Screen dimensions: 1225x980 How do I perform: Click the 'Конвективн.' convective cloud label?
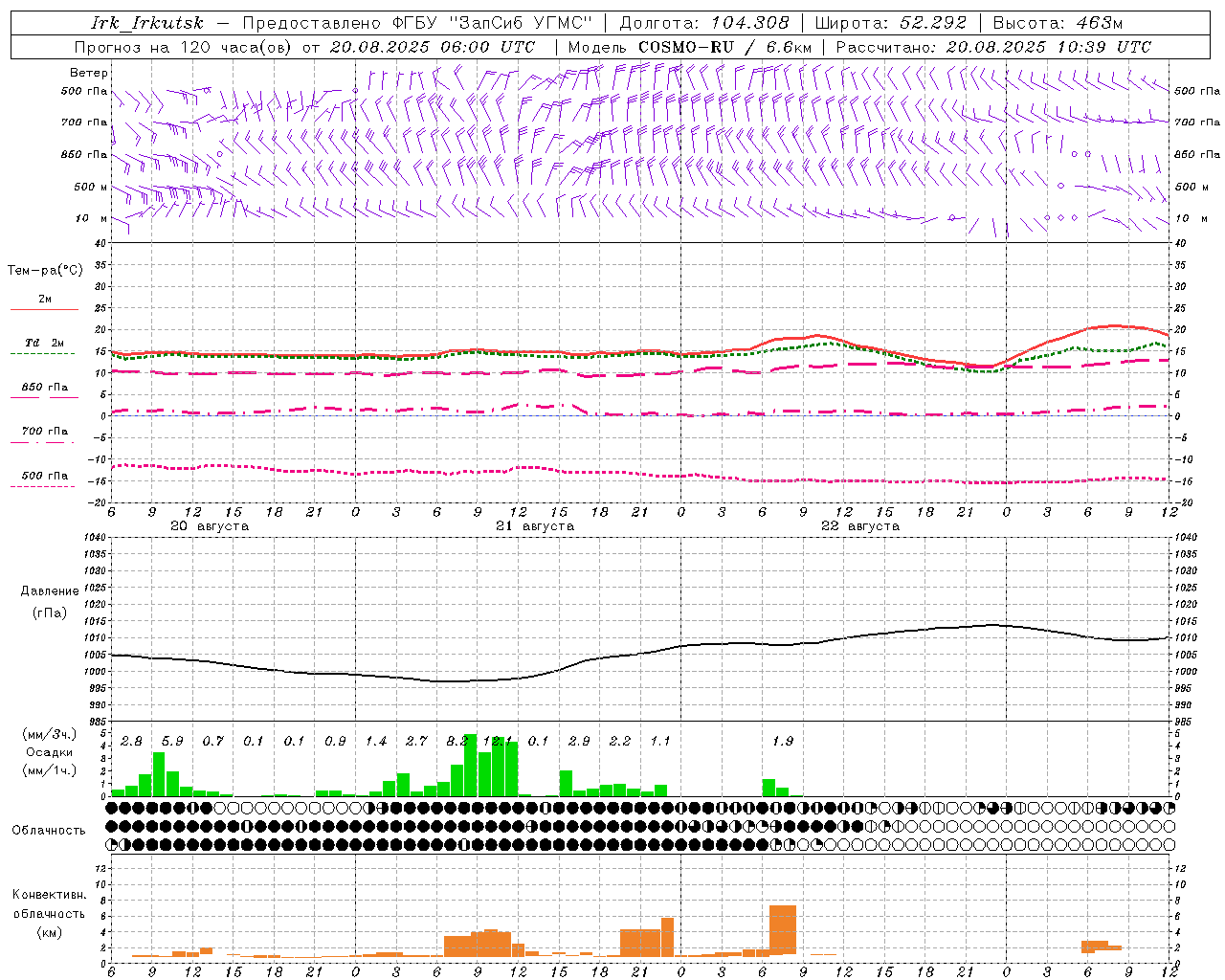coord(49,895)
